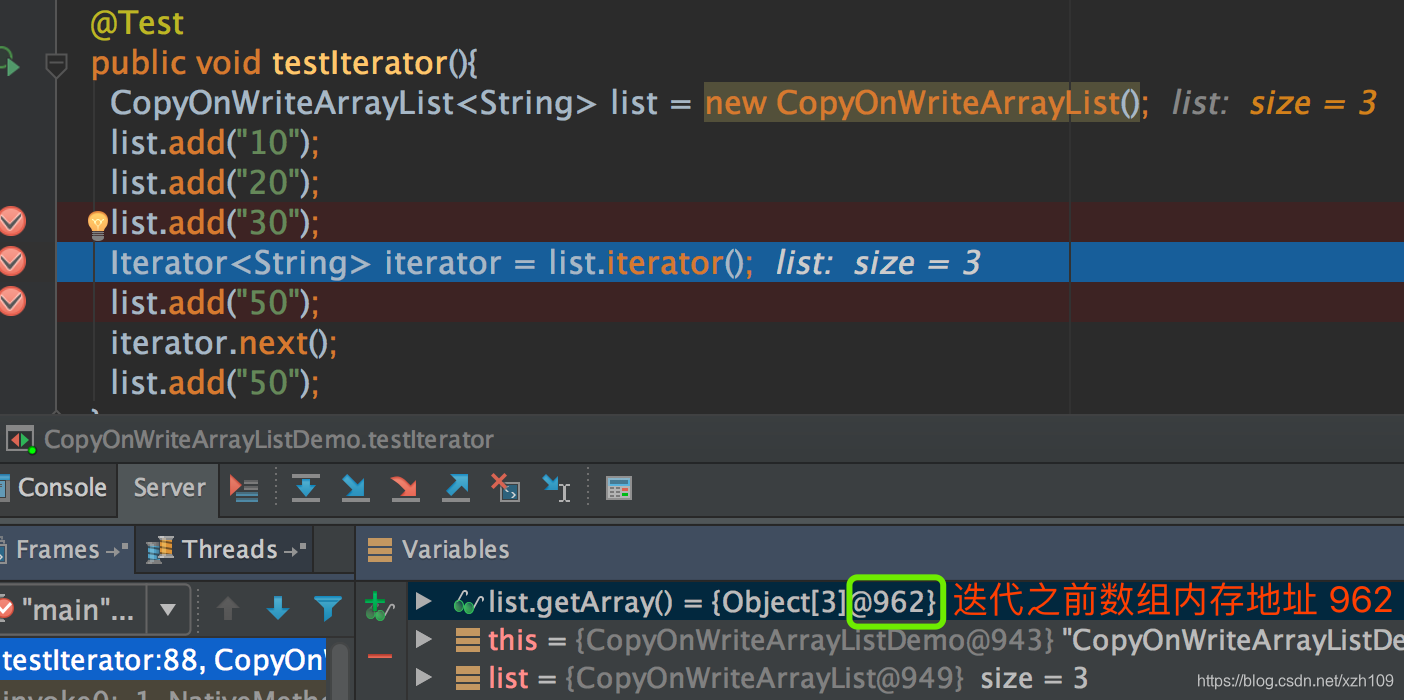Screen dimensions: 1404x700
Task: Open the "main" thread dropdown arrow
Action: [168, 608]
